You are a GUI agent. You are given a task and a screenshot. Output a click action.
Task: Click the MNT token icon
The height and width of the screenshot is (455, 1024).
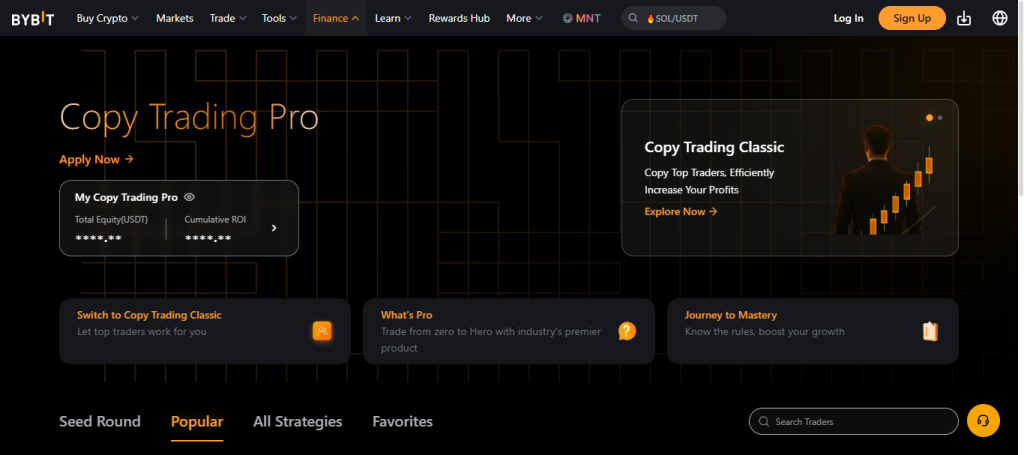(x=568, y=18)
